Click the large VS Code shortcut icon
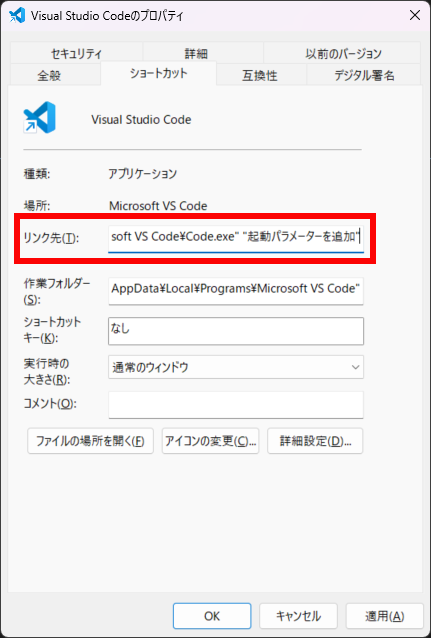431x638 pixels. click(39, 118)
